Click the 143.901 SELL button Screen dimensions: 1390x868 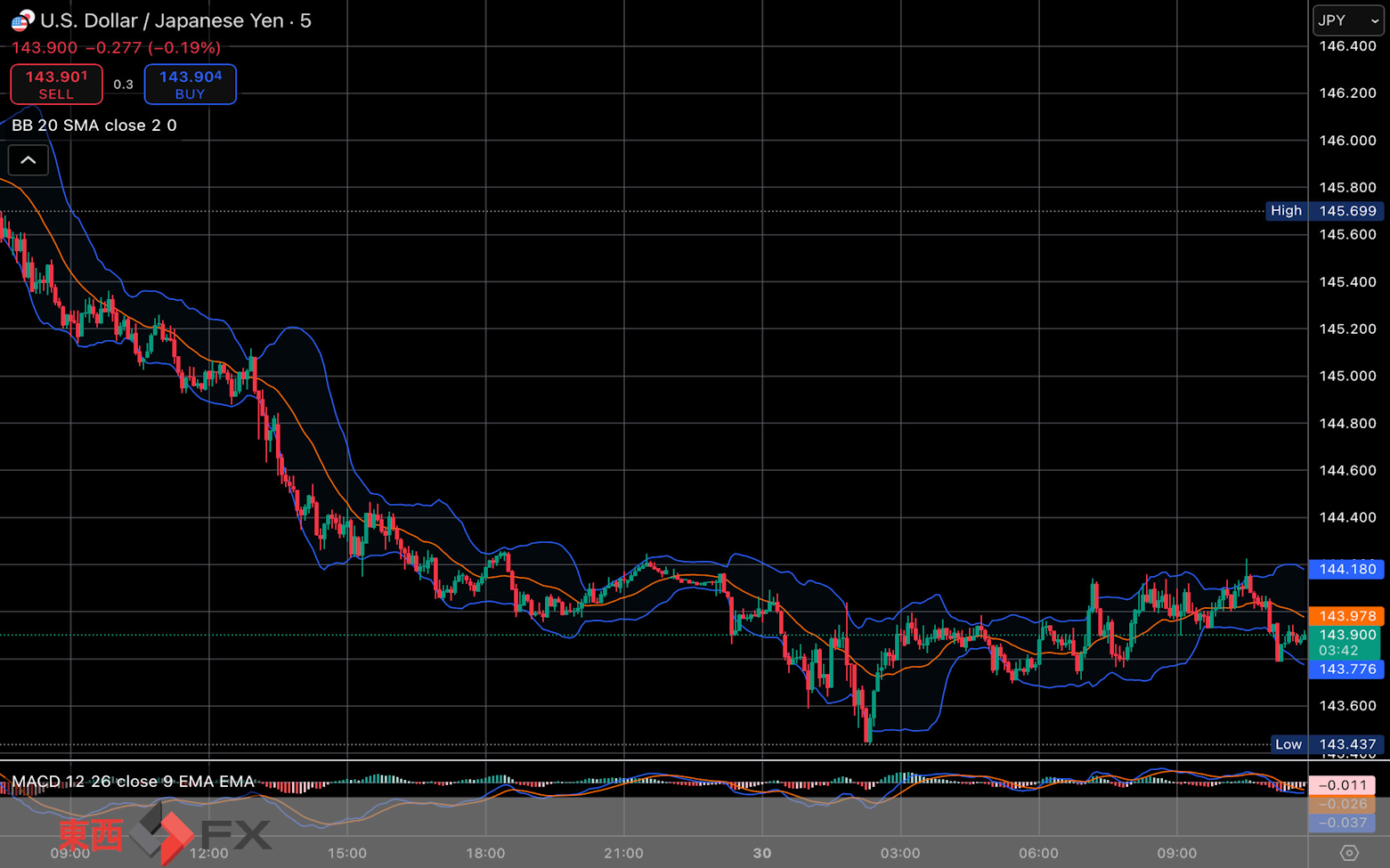click(x=56, y=85)
